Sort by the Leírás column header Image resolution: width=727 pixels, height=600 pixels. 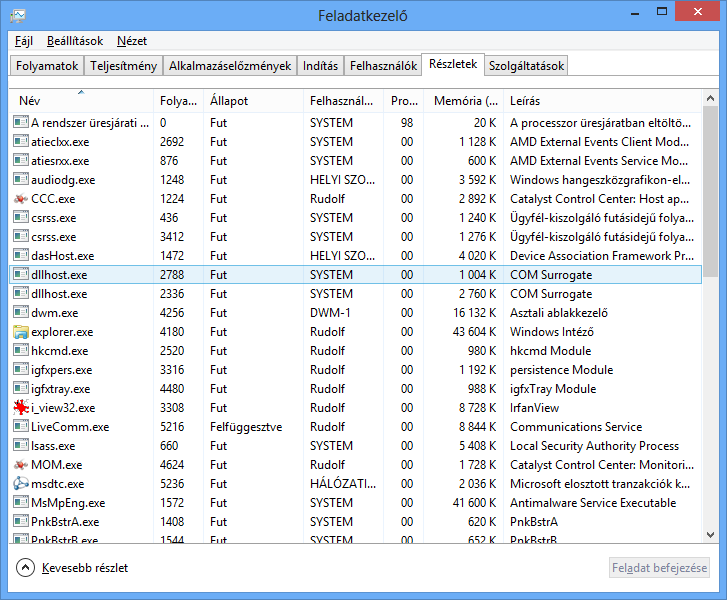(x=602, y=101)
